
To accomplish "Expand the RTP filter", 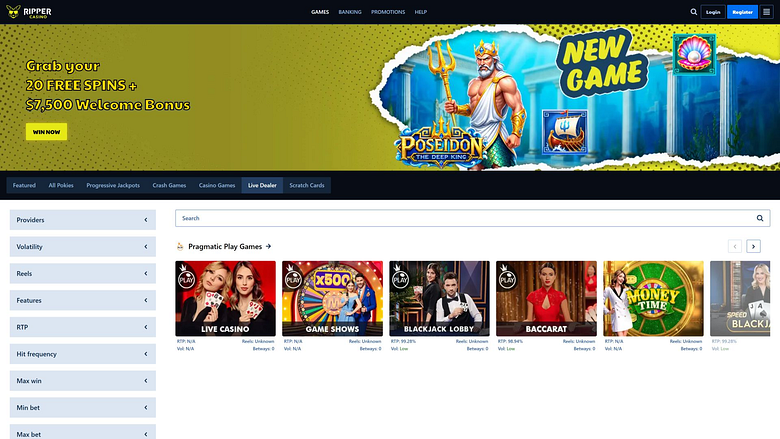I will 83,327.
